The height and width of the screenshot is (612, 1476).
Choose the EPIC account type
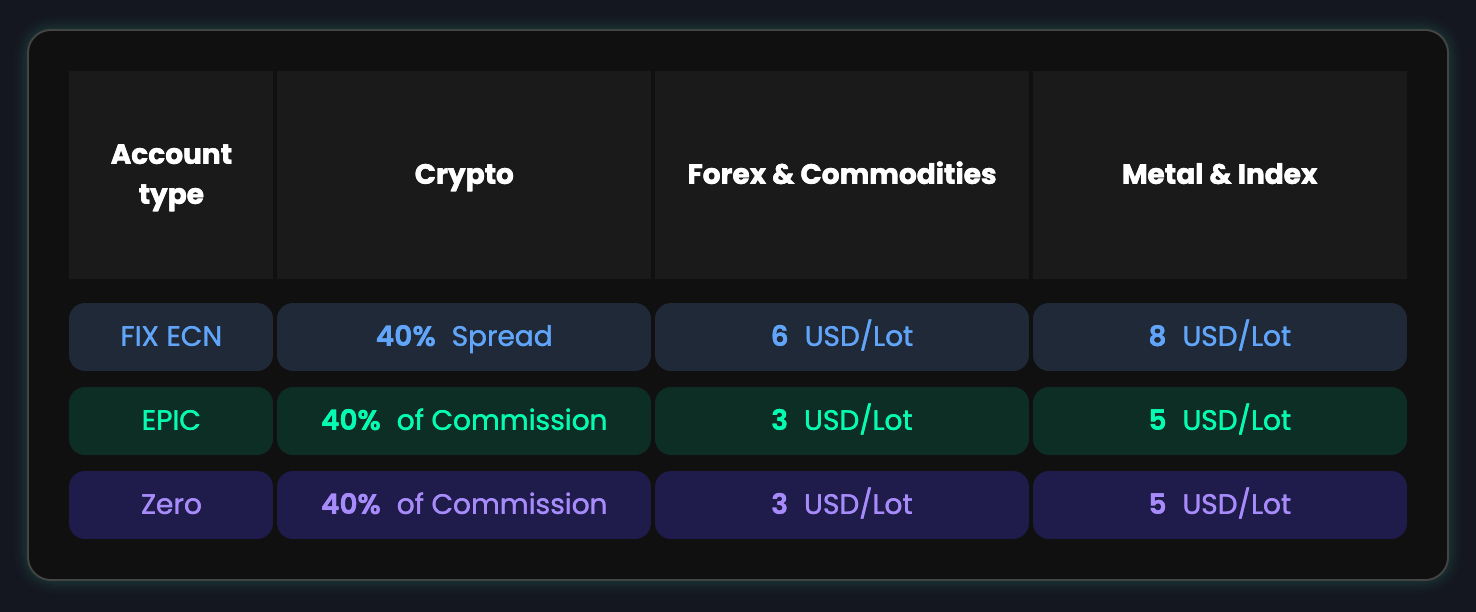(x=171, y=420)
